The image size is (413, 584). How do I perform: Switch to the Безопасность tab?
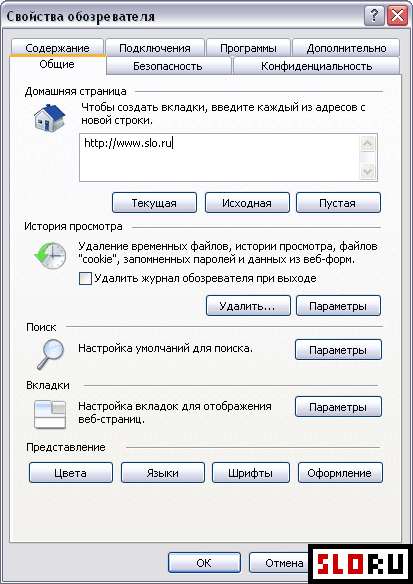coord(168,66)
